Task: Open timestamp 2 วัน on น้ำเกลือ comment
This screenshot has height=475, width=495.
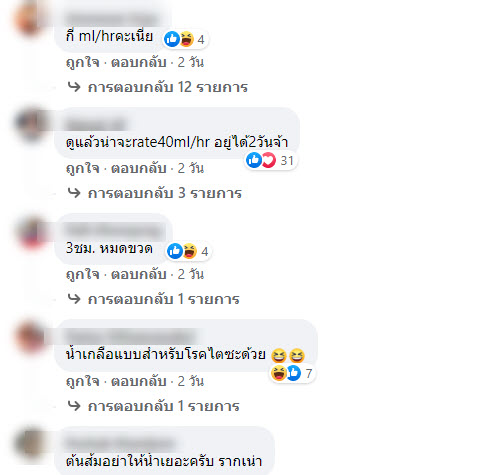Action: [191, 381]
